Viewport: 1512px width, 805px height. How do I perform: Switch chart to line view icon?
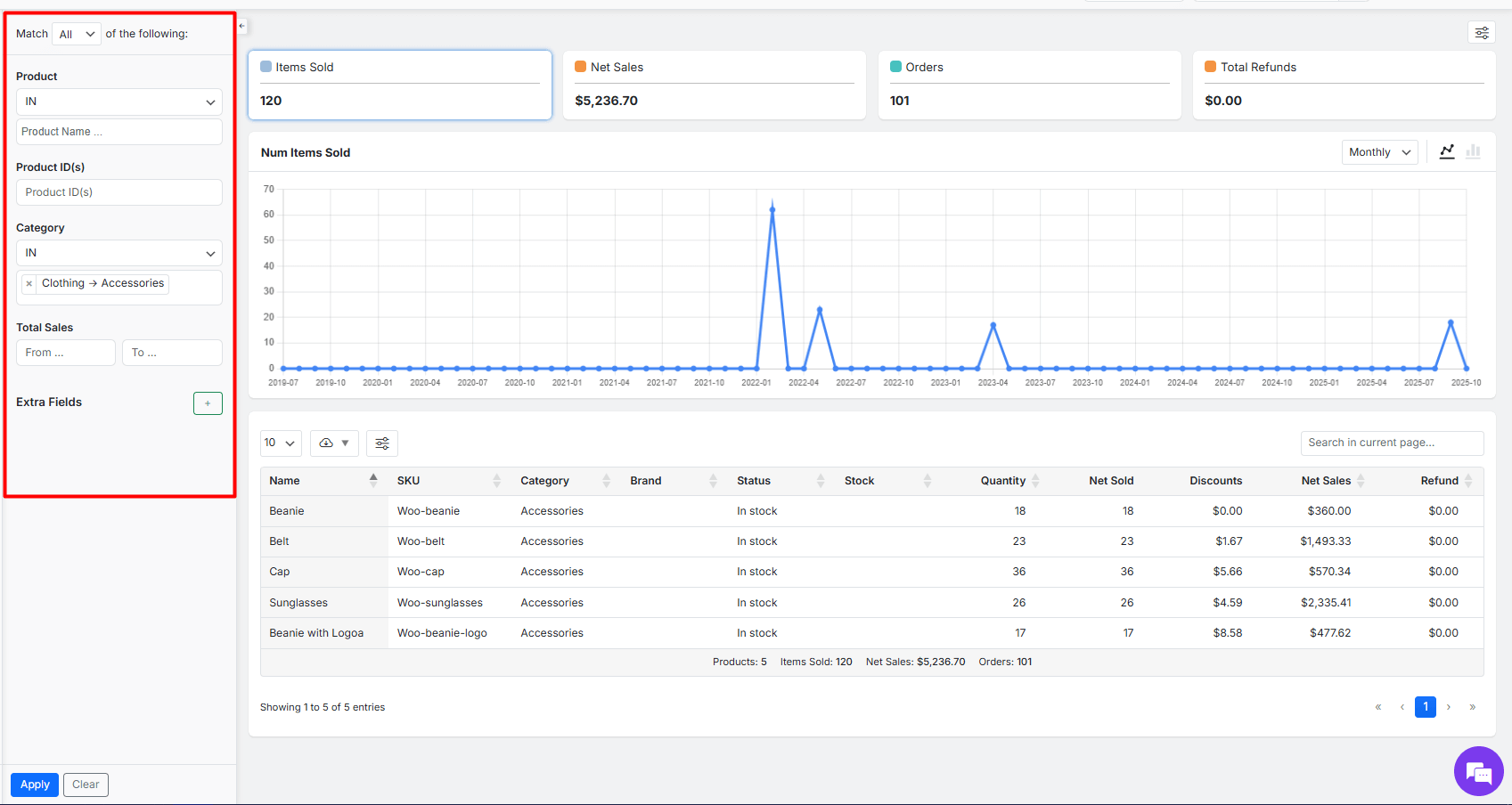(x=1447, y=152)
